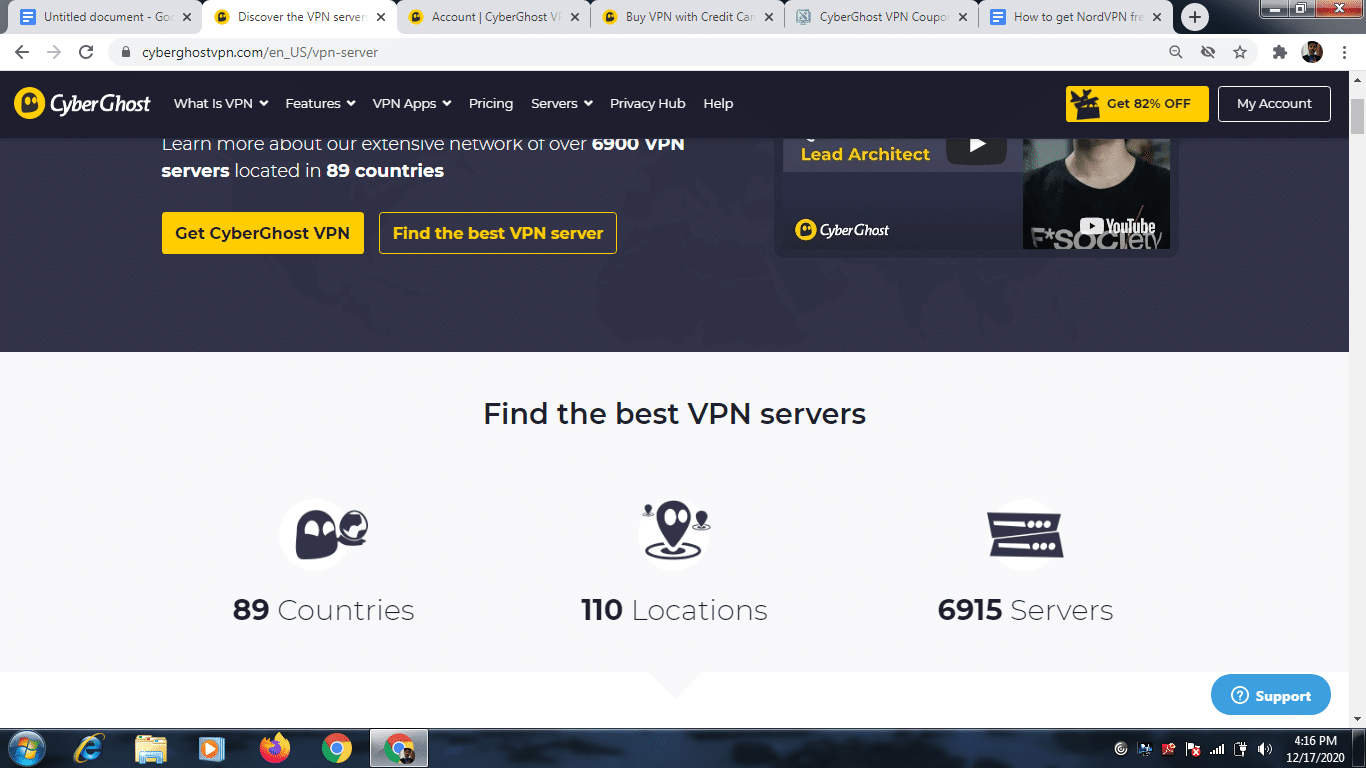Click the Adobe Reader updater tray icon
The height and width of the screenshot is (768, 1366).
coord(1168,748)
